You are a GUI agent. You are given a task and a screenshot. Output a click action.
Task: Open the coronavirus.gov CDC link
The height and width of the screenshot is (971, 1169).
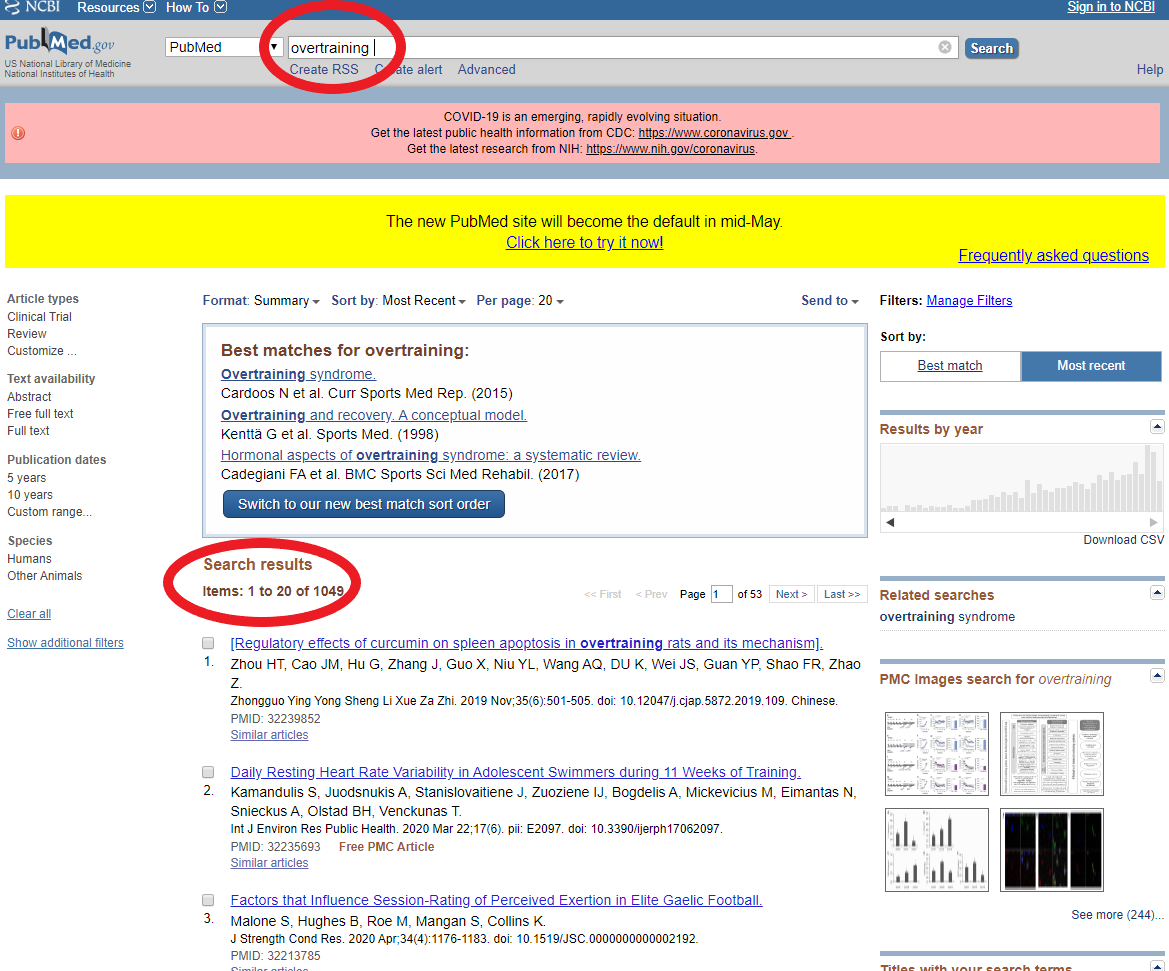coord(714,133)
